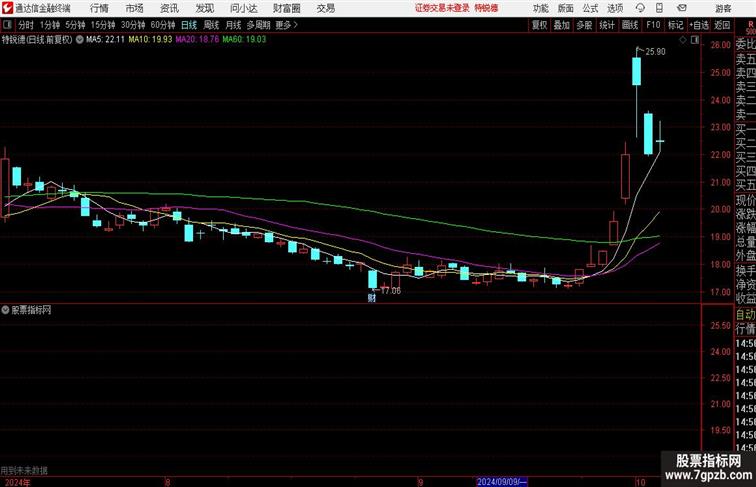
Task: Open the 问小达 menu
Action: 243,8
